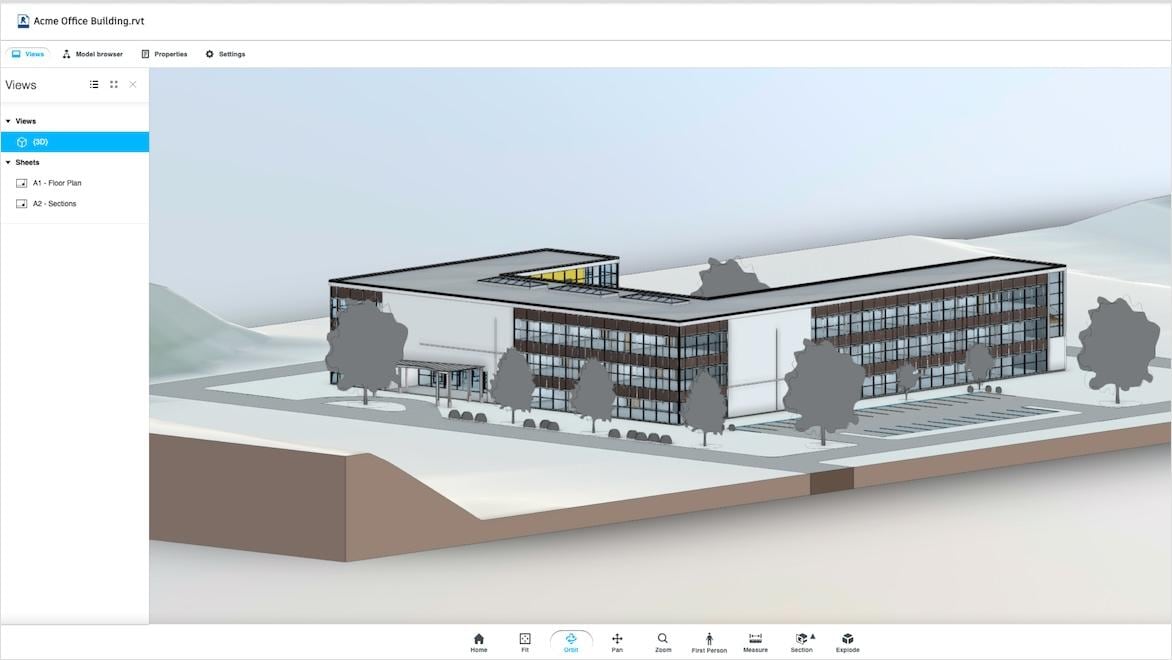Collapse the Sheets section
The height and width of the screenshot is (660, 1172).
[9, 161]
